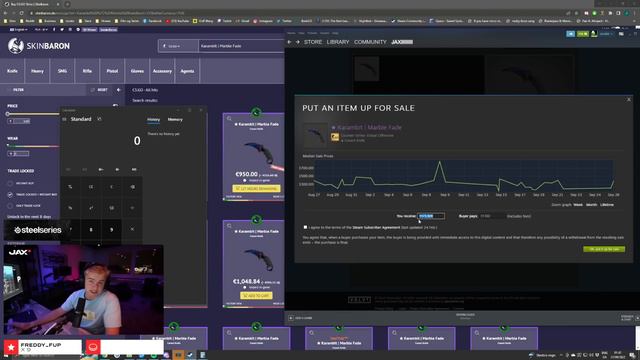The image size is (640, 360).
Task: Click Calculator 8 key
Action: 91,229
